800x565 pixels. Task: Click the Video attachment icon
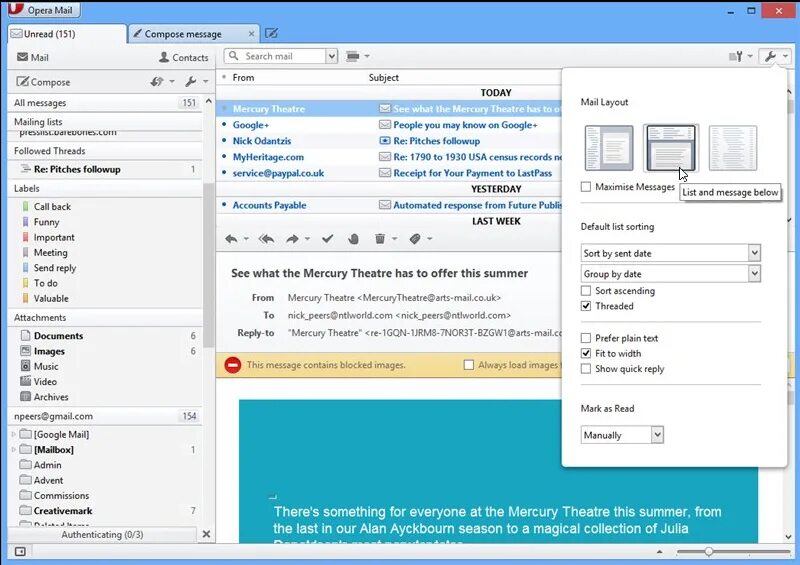point(26,381)
